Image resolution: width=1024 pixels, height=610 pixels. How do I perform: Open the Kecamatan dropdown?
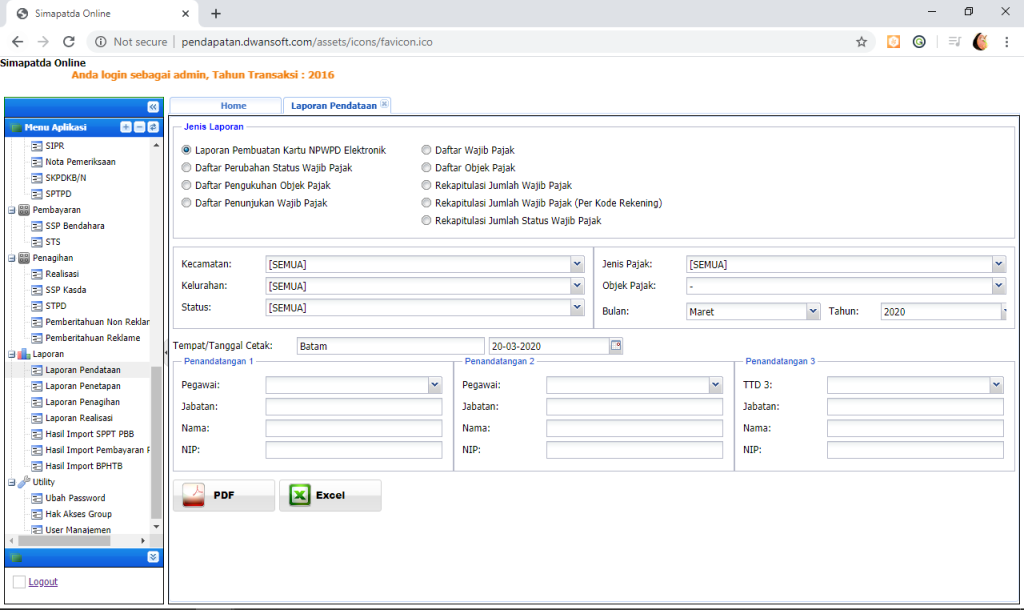(577, 264)
